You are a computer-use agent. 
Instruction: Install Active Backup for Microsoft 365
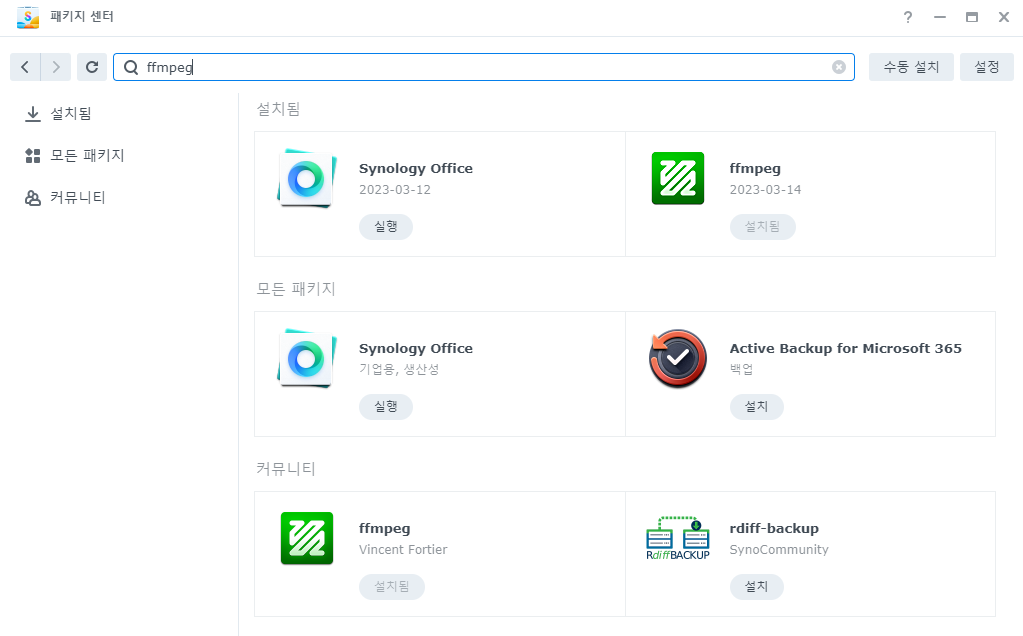click(x=756, y=406)
